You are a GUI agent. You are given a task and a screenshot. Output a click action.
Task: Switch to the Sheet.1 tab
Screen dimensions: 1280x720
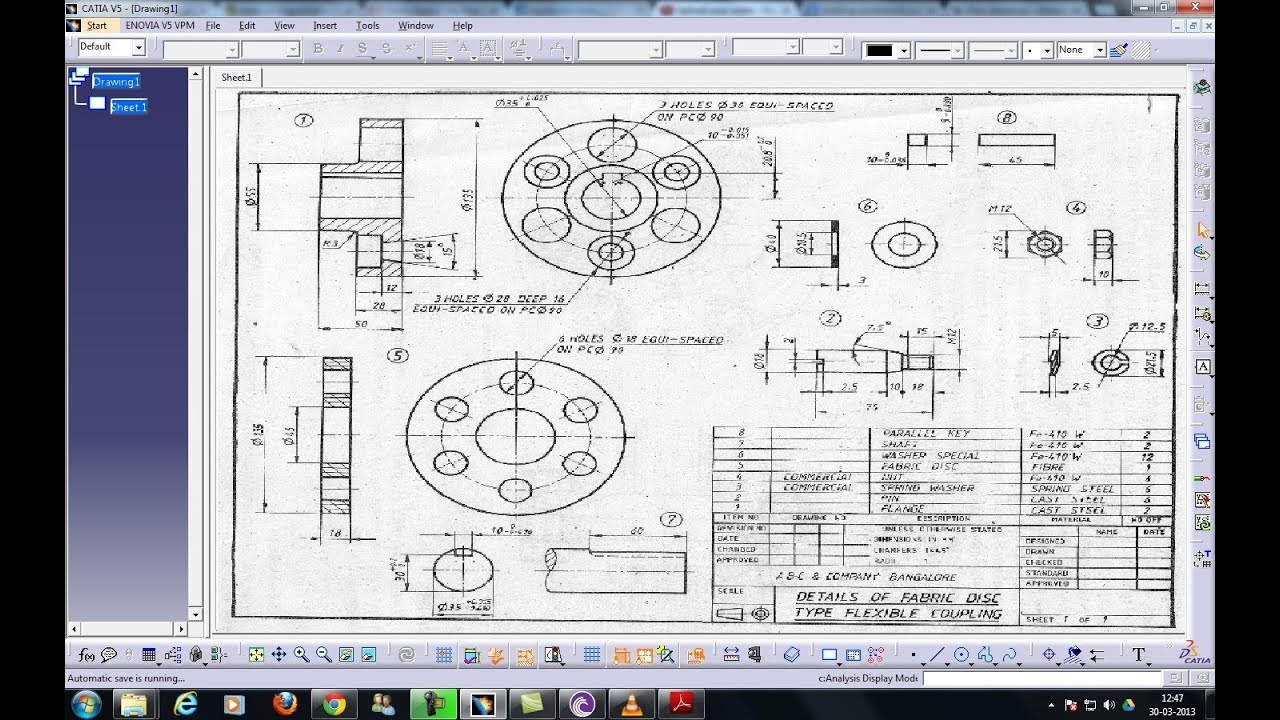237,77
